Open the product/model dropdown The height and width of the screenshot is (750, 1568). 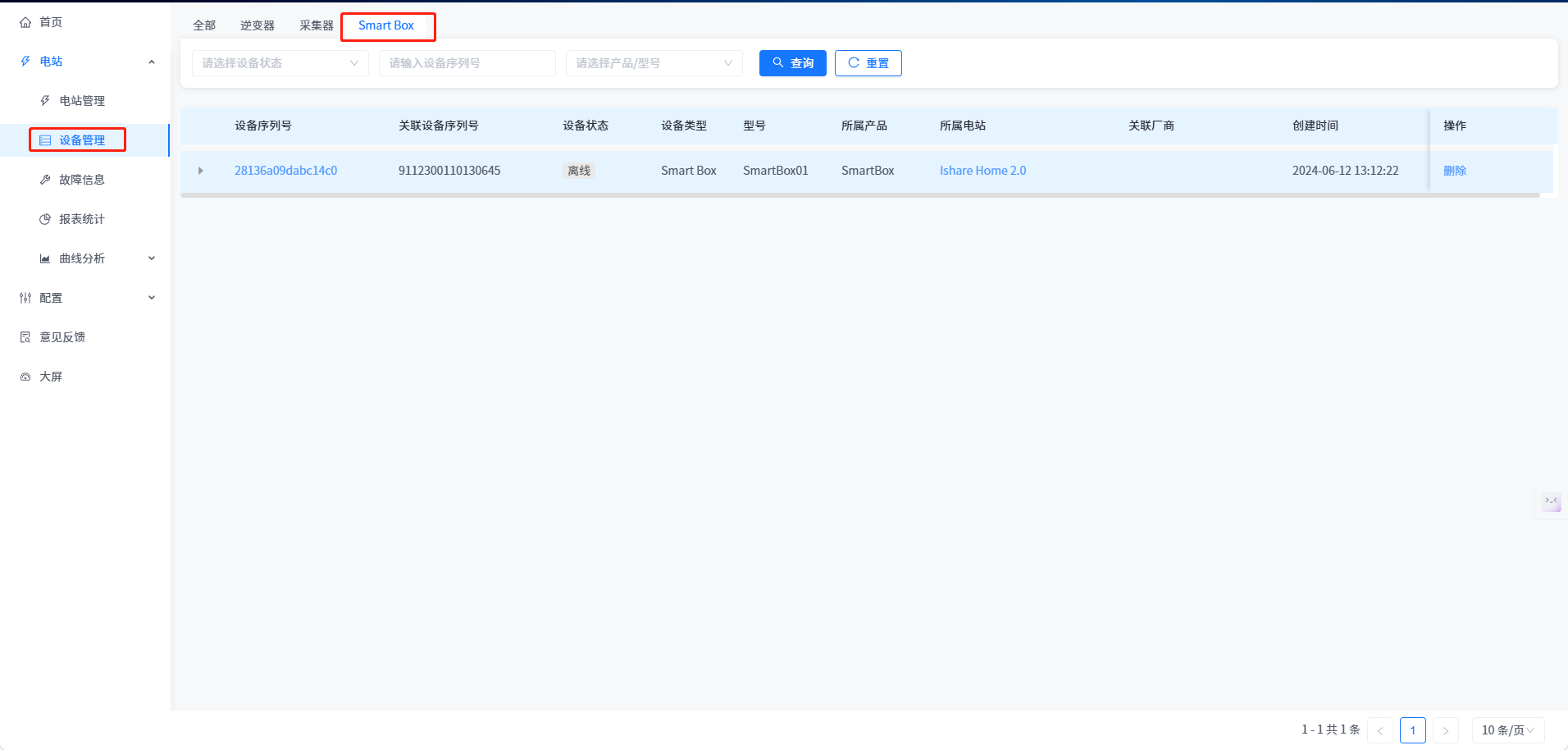[654, 63]
